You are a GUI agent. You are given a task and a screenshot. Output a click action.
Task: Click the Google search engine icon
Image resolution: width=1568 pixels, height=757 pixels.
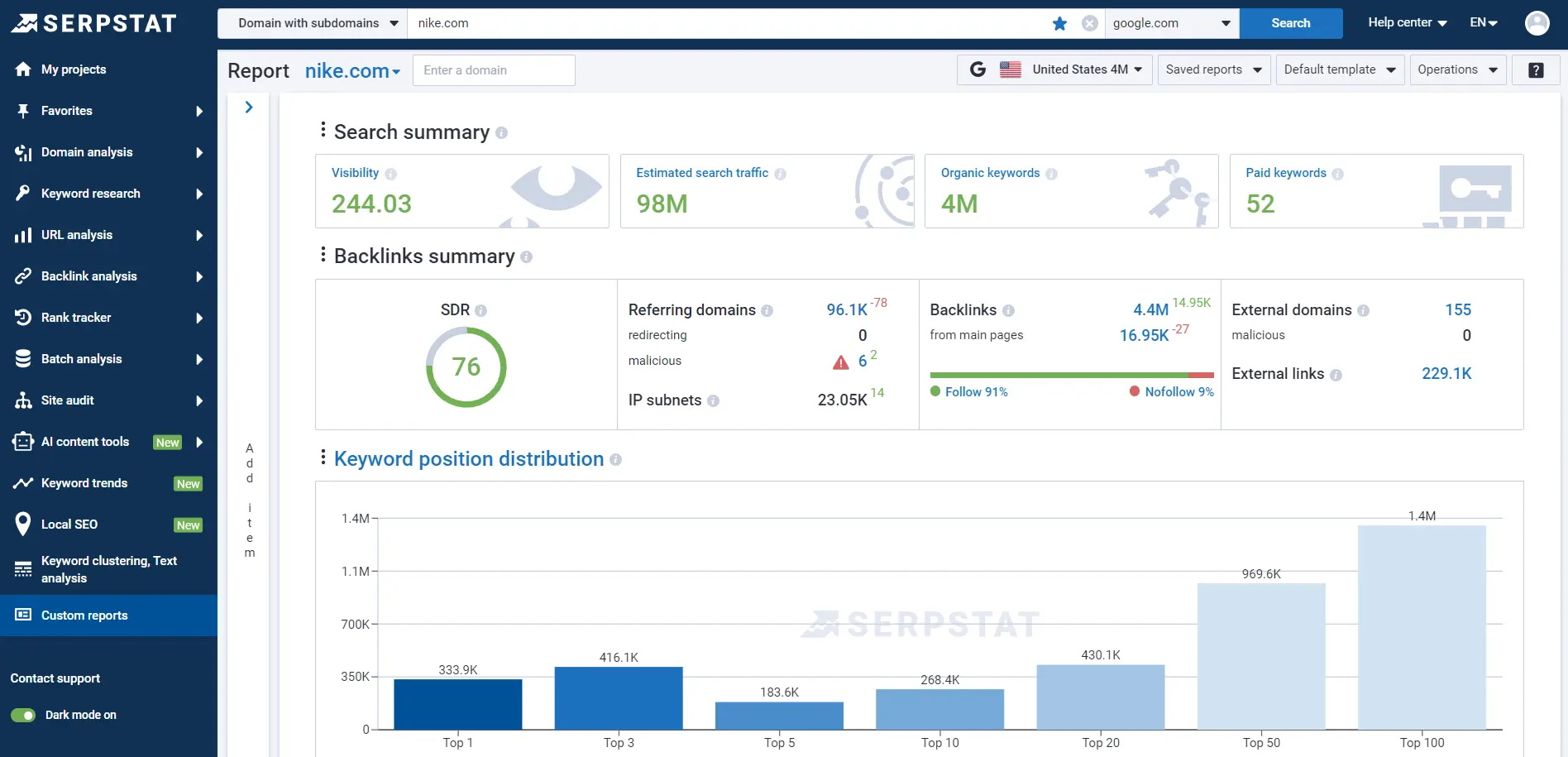pyautogui.click(x=978, y=69)
